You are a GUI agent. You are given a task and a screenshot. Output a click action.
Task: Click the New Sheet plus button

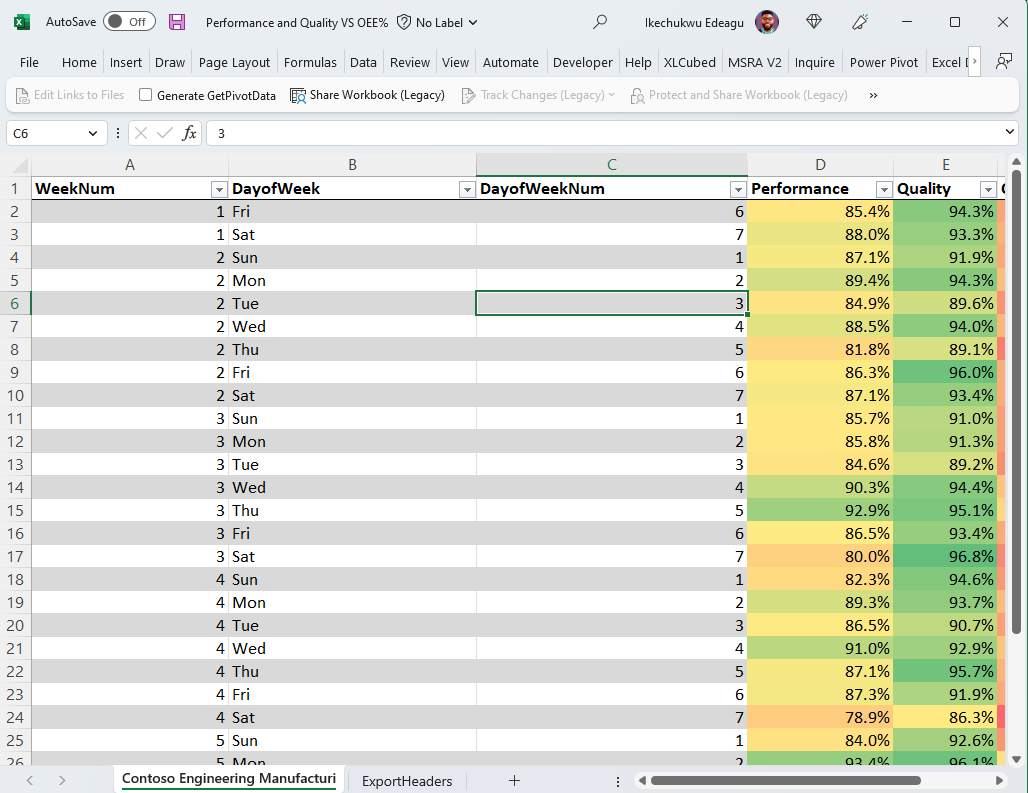click(514, 781)
